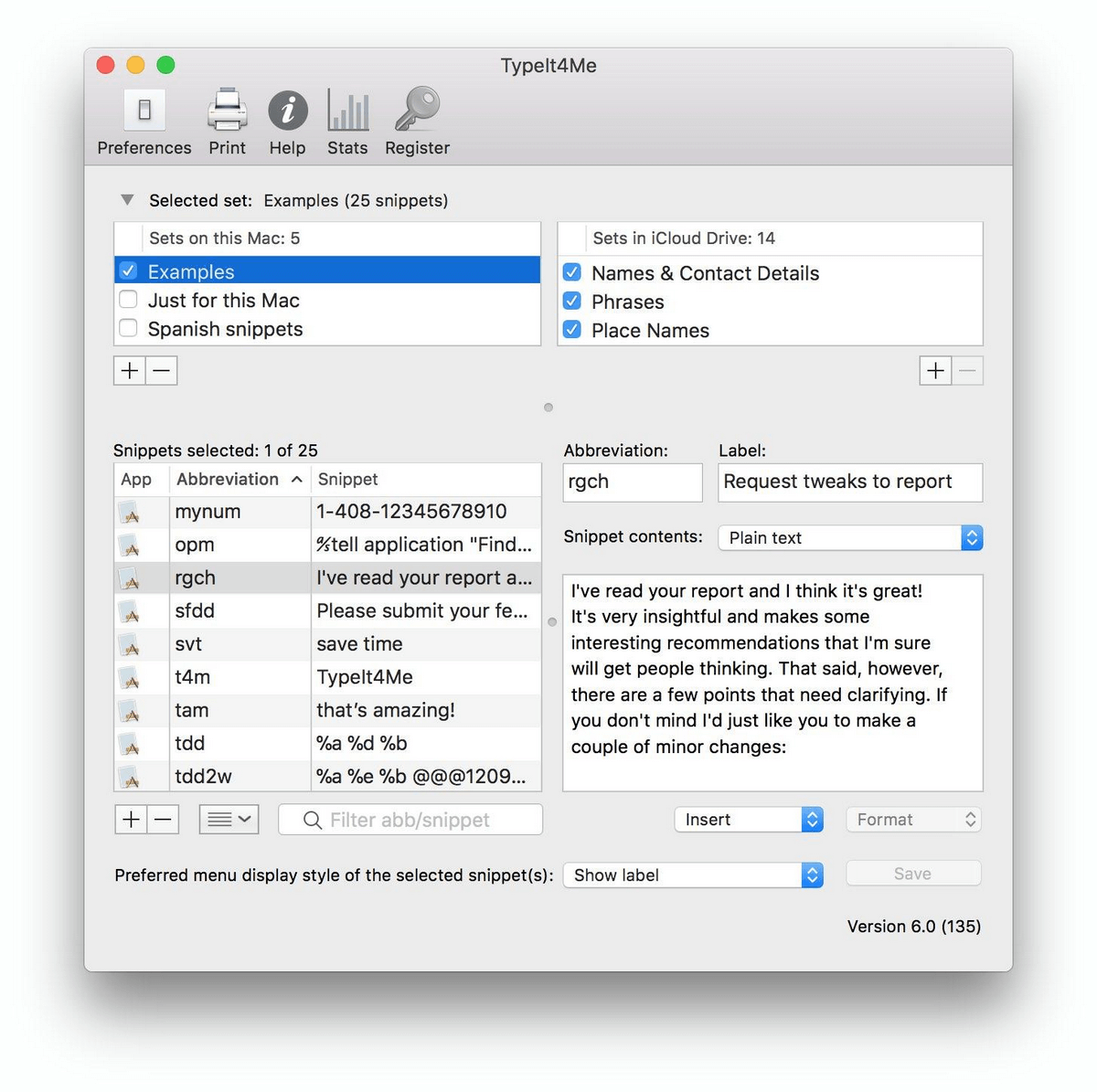Select the svt snippet abbreviation
The image size is (1097, 1092).
click(188, 644)
